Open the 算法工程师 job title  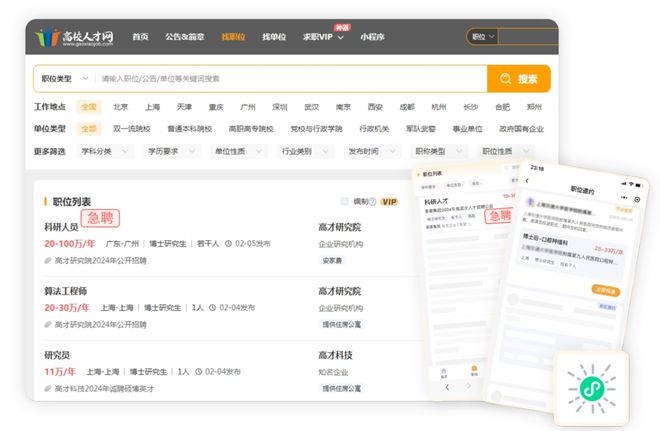[66, 291]
